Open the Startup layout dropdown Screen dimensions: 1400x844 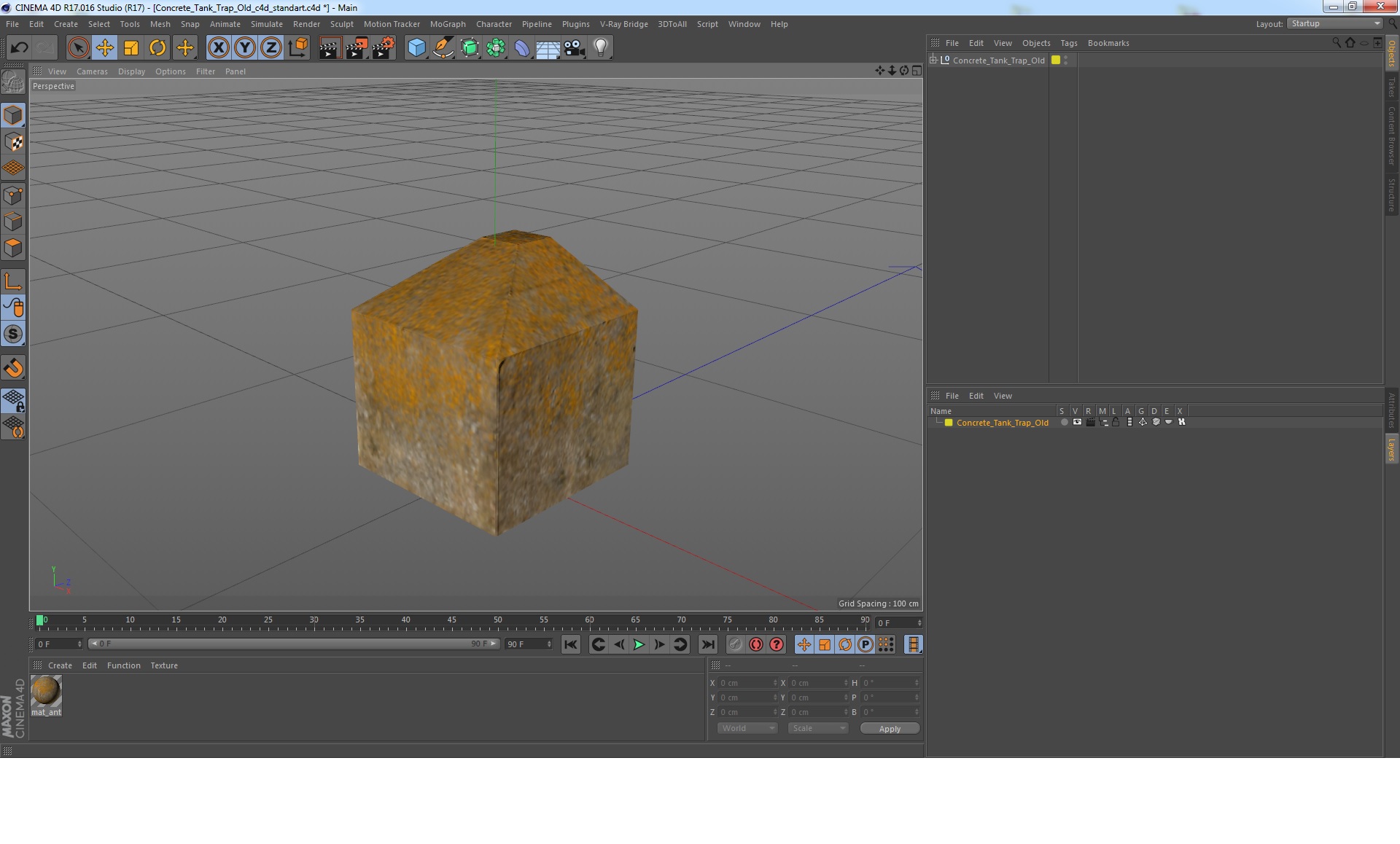[1334, 23]
